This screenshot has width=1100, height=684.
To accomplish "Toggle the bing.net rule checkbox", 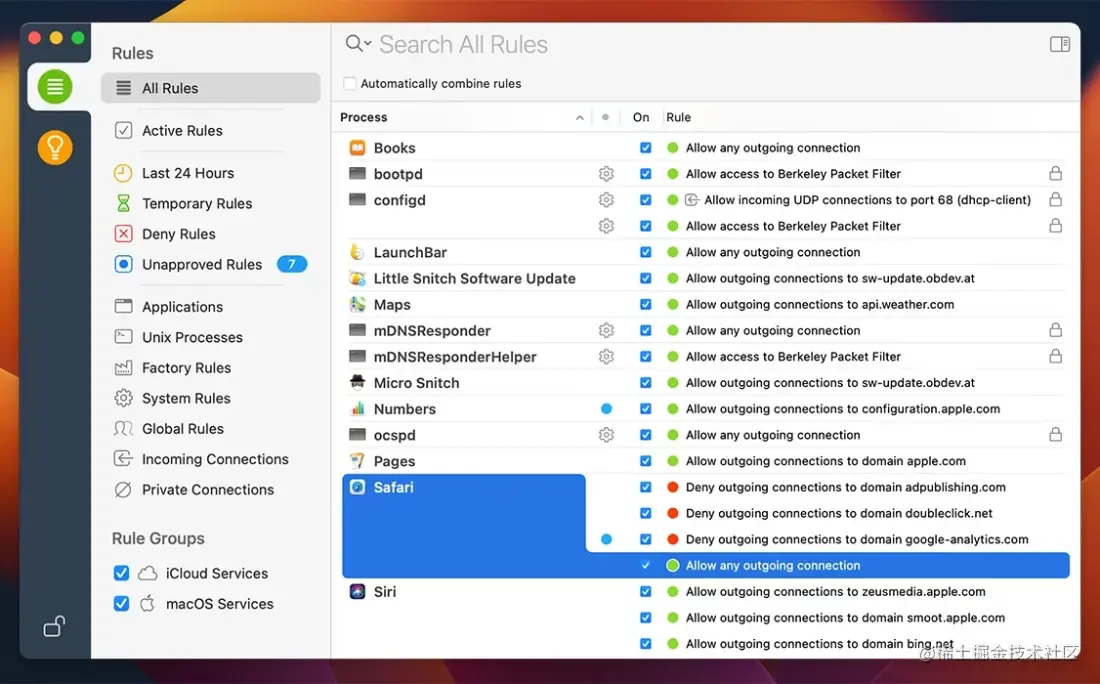I will tap(645, 644).
